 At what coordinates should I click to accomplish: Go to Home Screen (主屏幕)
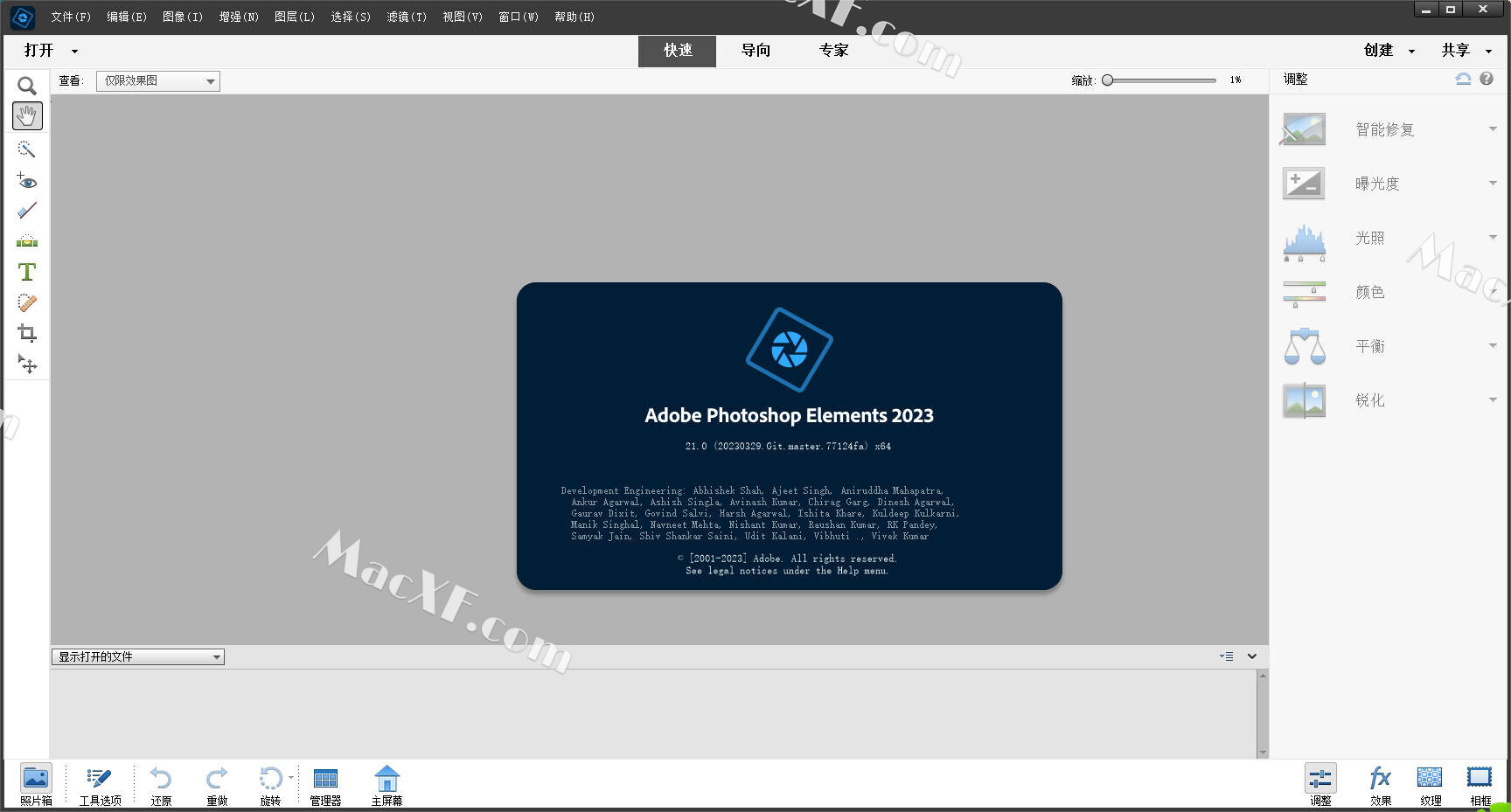pos(386,784)
